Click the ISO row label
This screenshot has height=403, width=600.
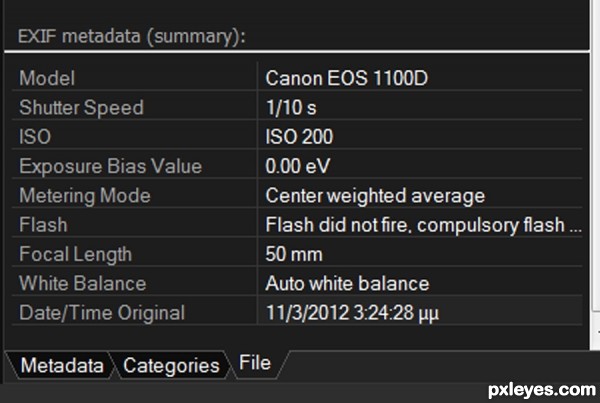pos(35,136)
